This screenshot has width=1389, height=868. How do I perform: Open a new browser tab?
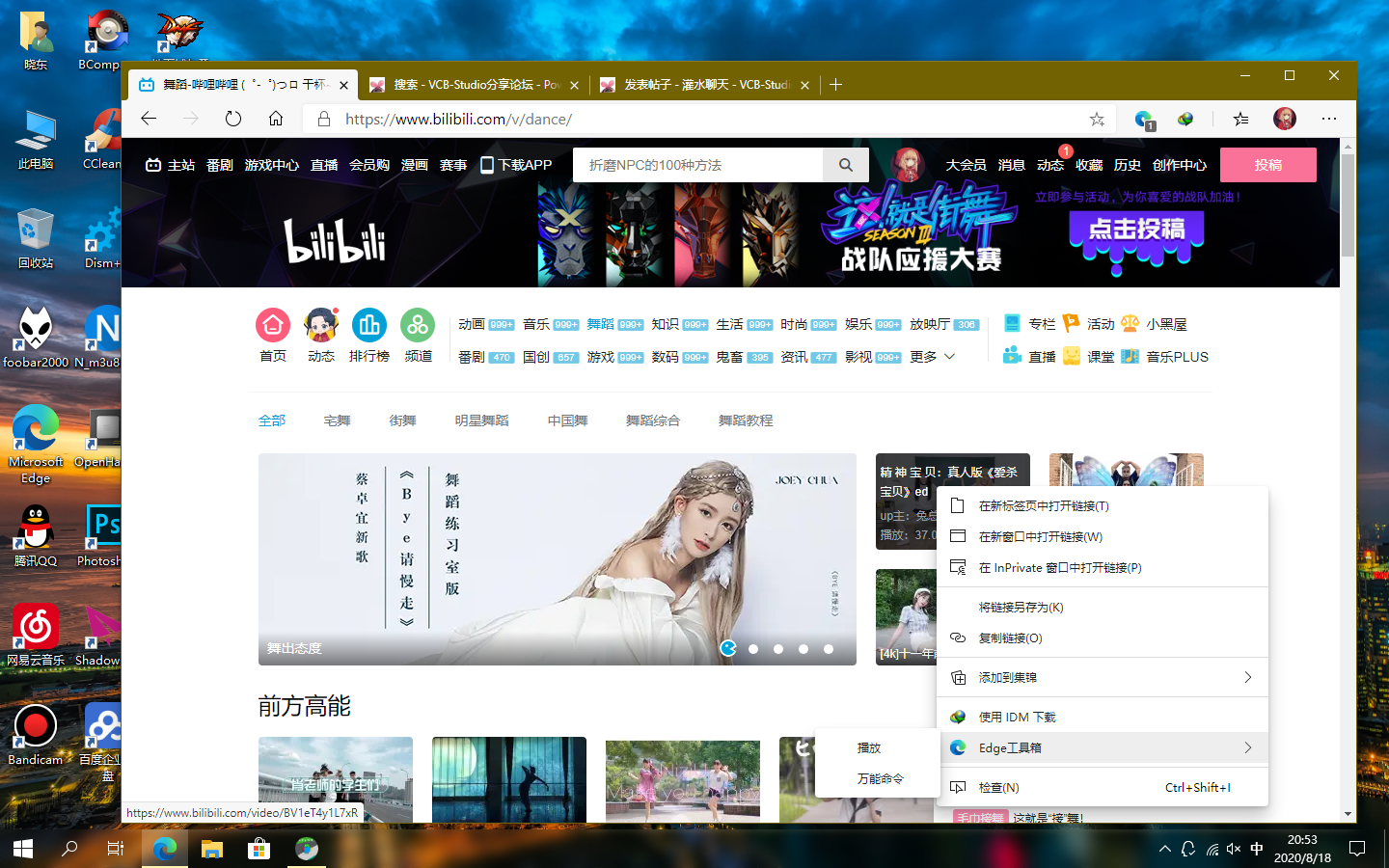(836, 85)
